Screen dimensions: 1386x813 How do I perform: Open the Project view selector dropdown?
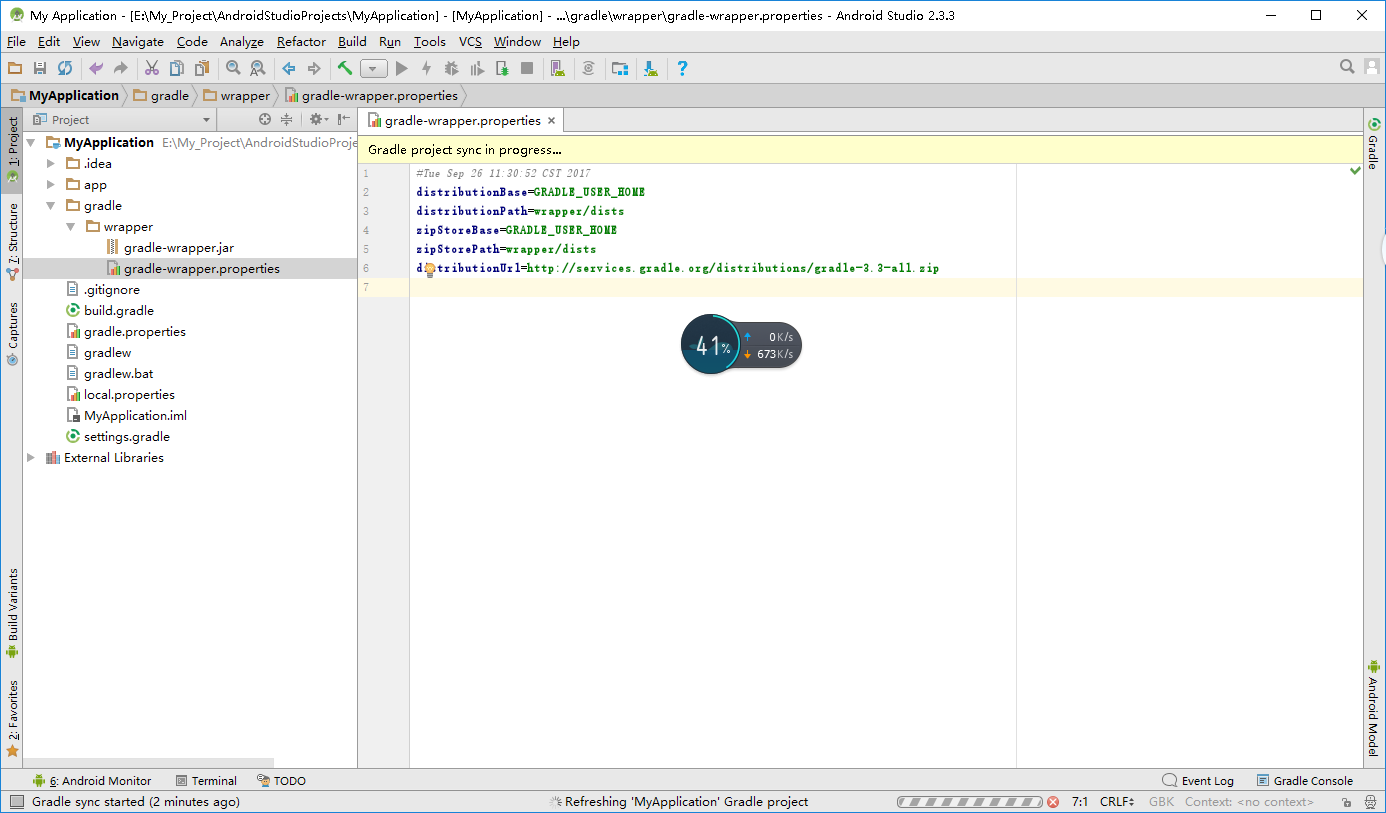pos(122,120)
